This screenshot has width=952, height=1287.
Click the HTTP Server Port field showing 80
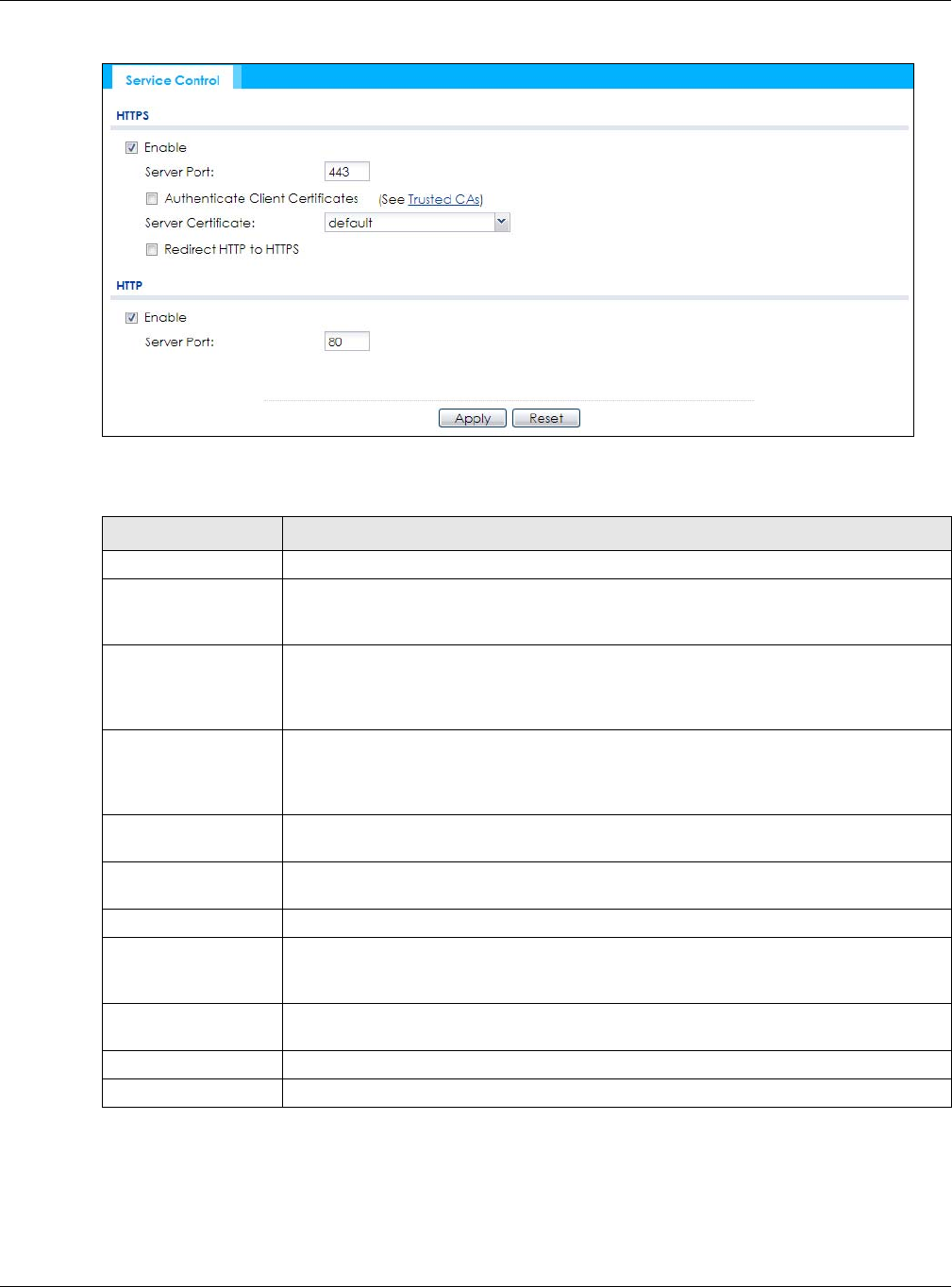coord(346,342)
